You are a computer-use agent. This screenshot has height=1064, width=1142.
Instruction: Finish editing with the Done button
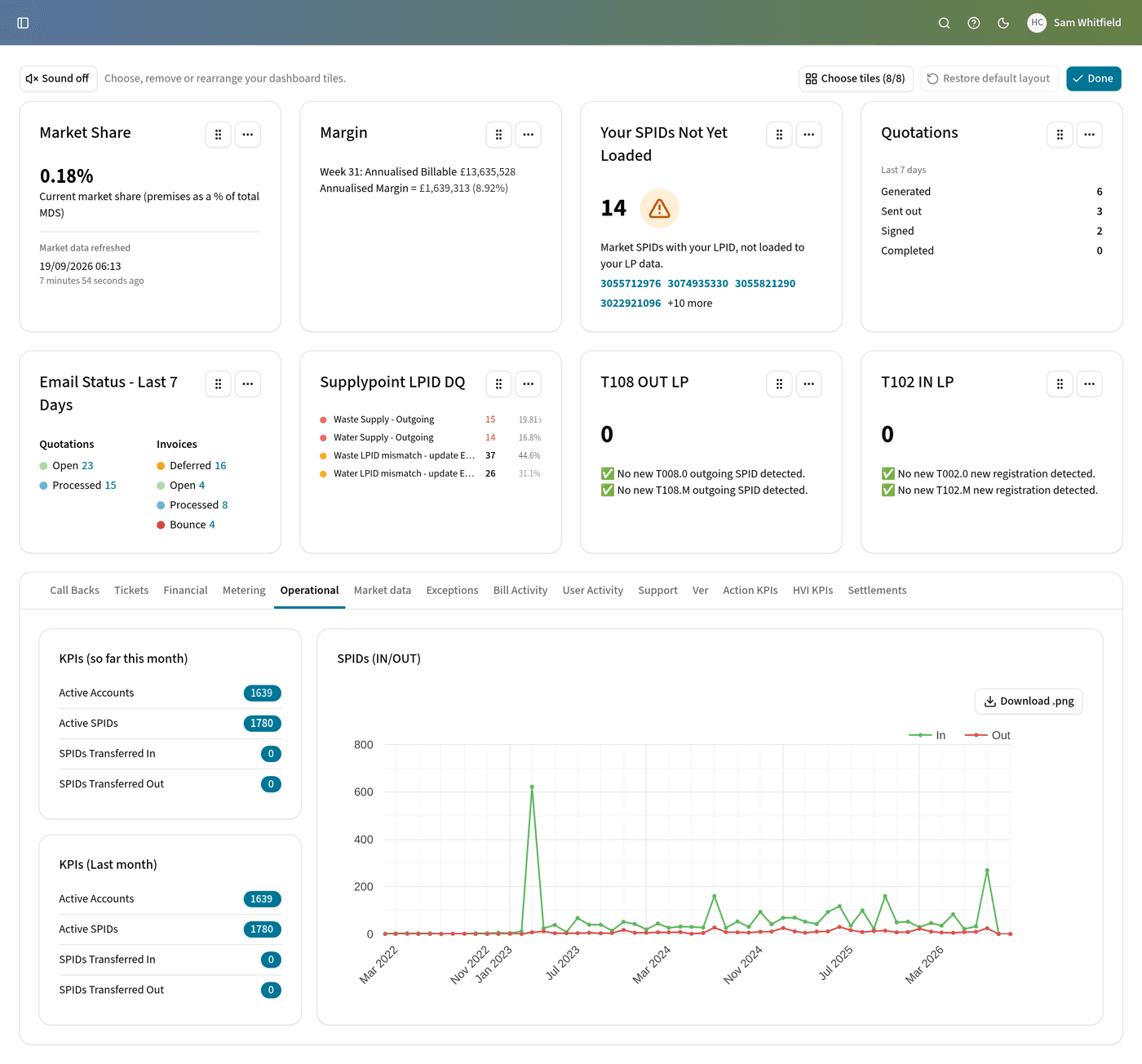pyautogui.click(x=1093, y=78)
